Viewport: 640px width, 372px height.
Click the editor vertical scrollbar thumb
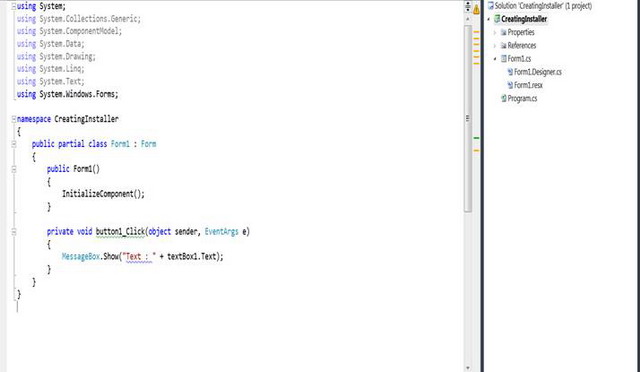coord(468,118)
